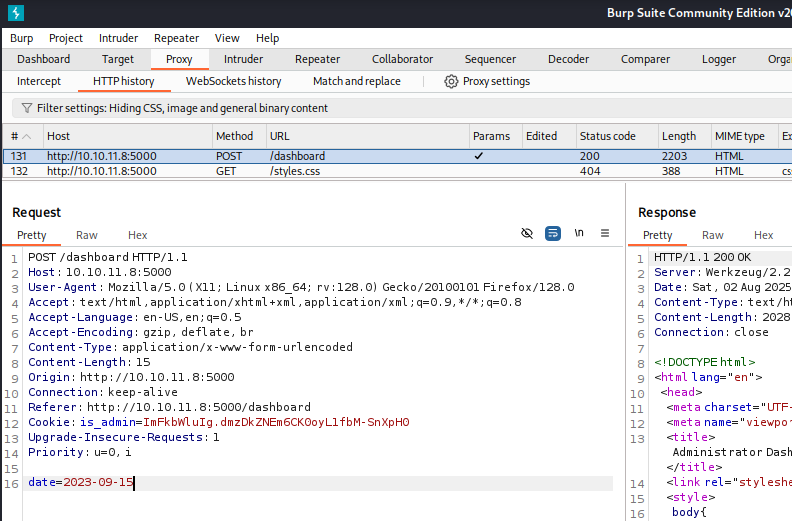The width and height of the screenshot is (792, 521).
Task: Select the Raw view in Request panel
Action: (87, 235)
